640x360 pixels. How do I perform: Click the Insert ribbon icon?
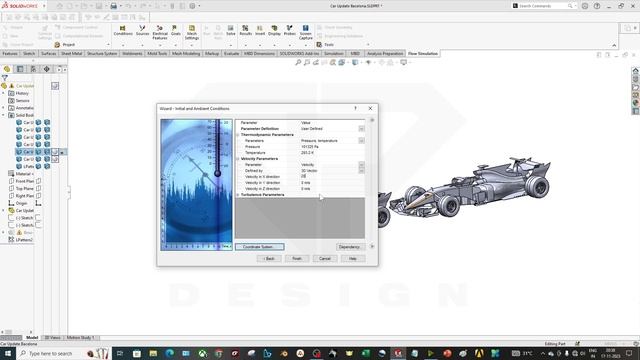260,31
